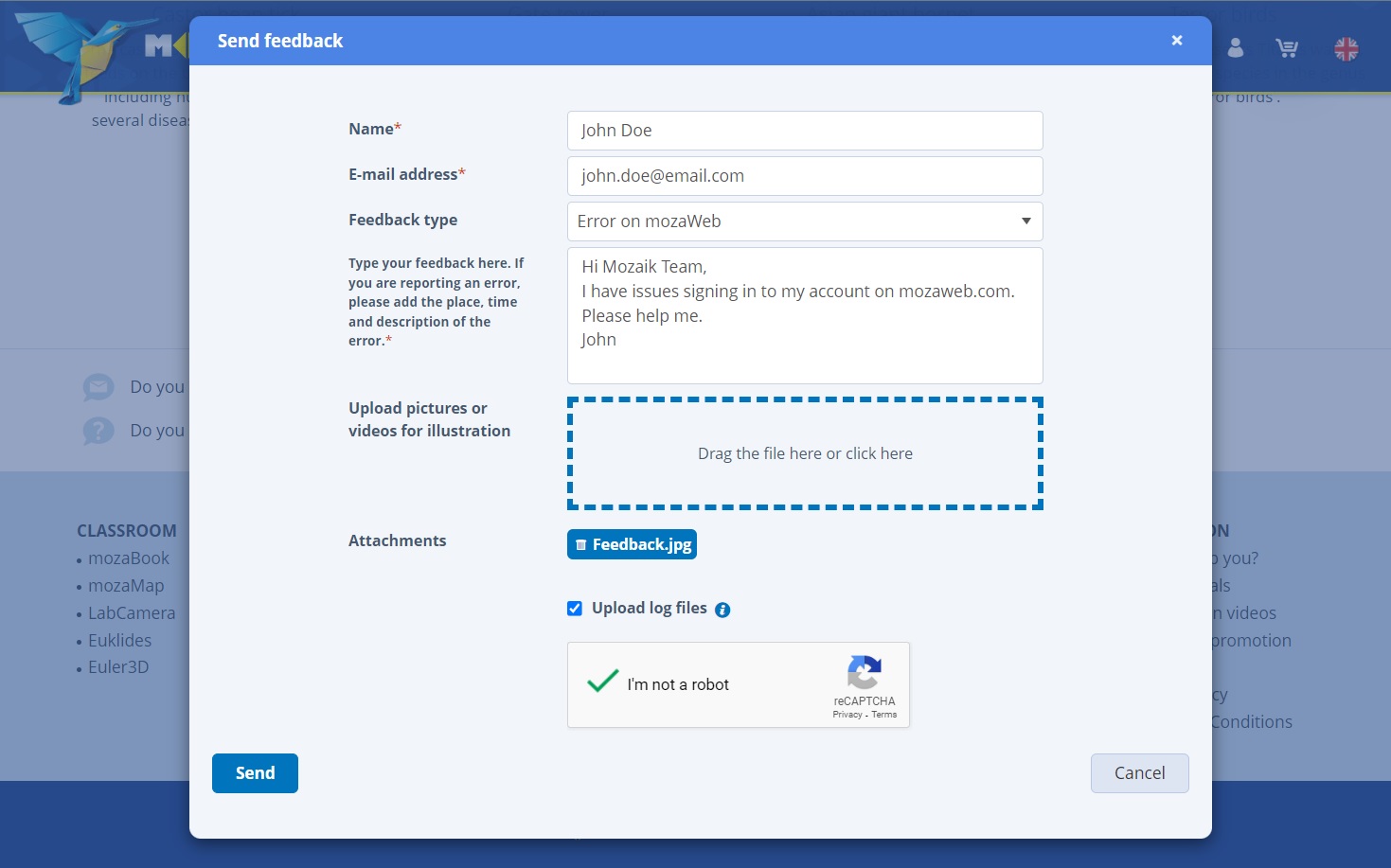
Task: Click the UK flag language icon
Action: point(1346,48)
